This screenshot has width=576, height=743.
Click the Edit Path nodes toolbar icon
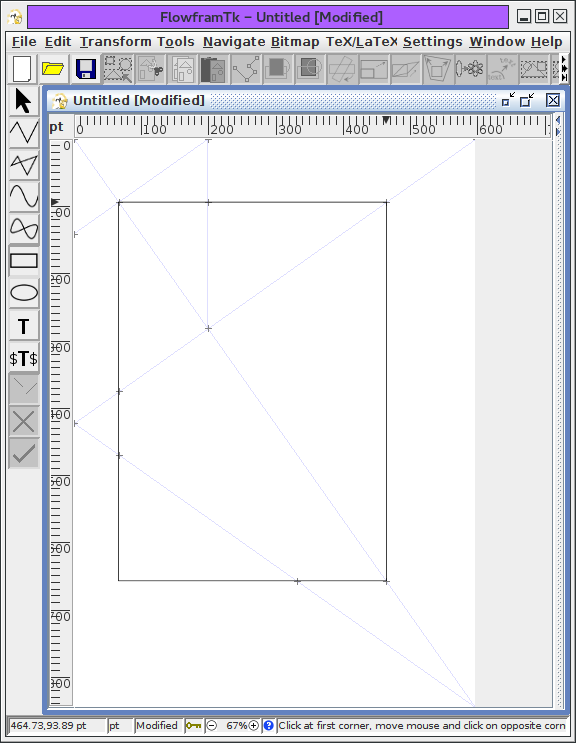coord(246,69)
